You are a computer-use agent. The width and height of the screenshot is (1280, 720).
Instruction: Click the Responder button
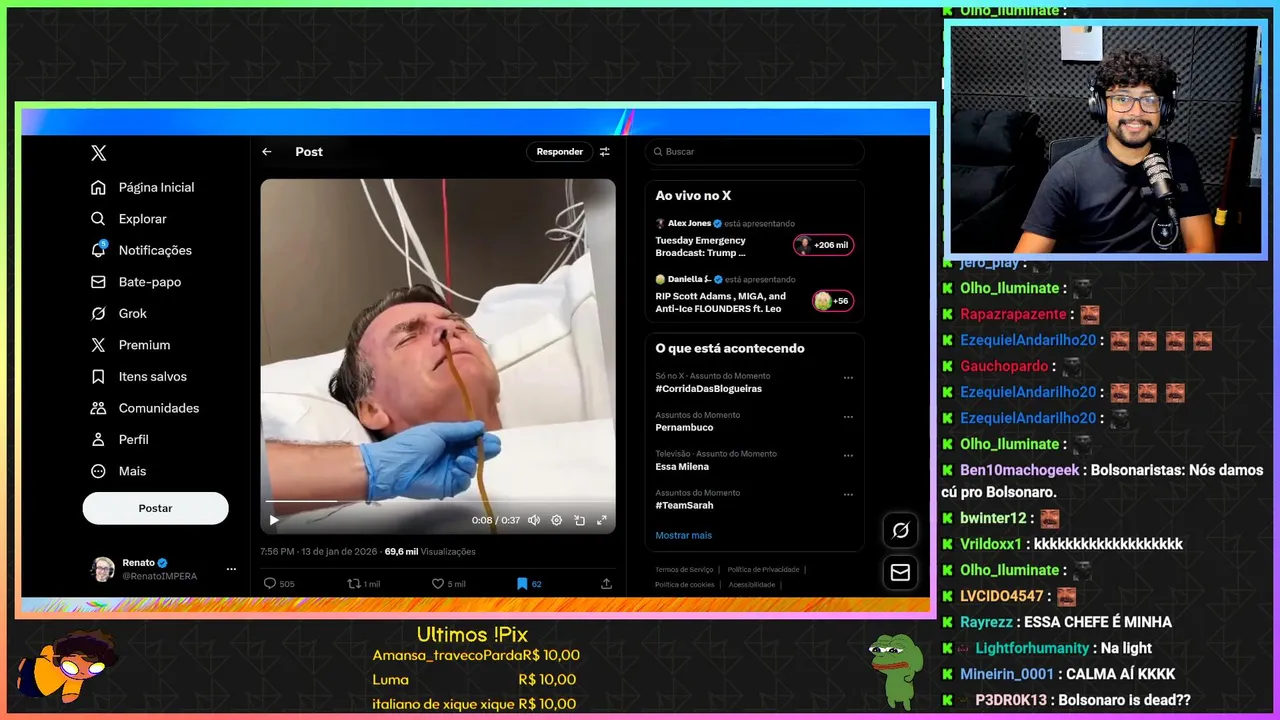559,152
